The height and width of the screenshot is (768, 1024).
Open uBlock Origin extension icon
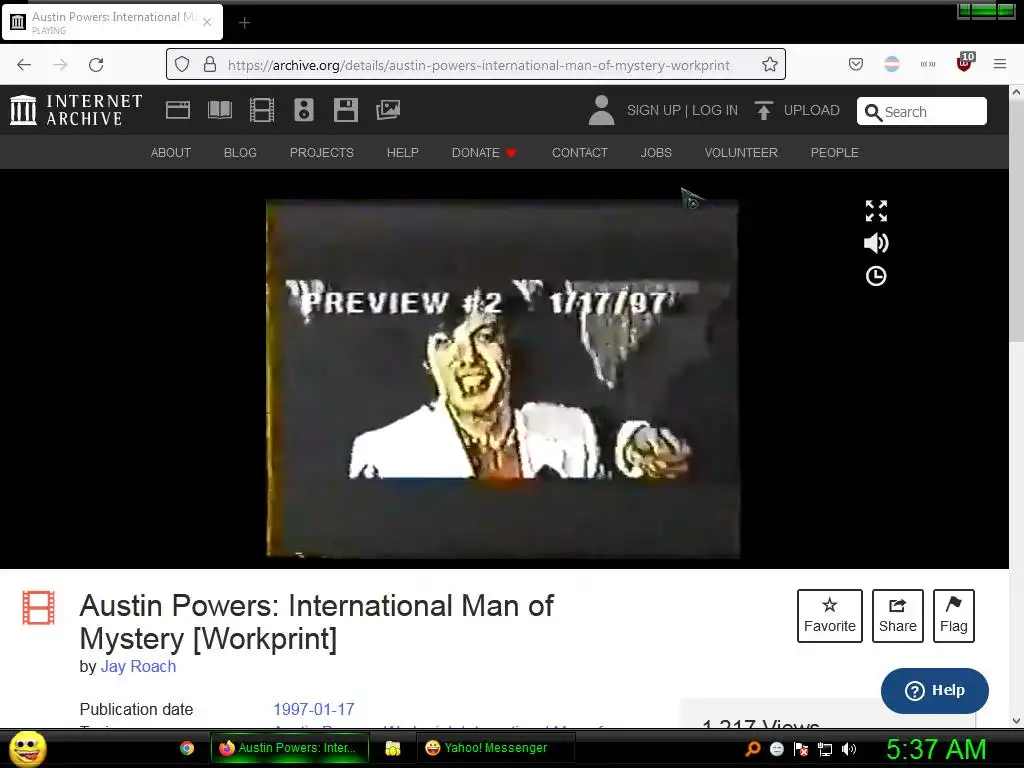click(965, 63)
